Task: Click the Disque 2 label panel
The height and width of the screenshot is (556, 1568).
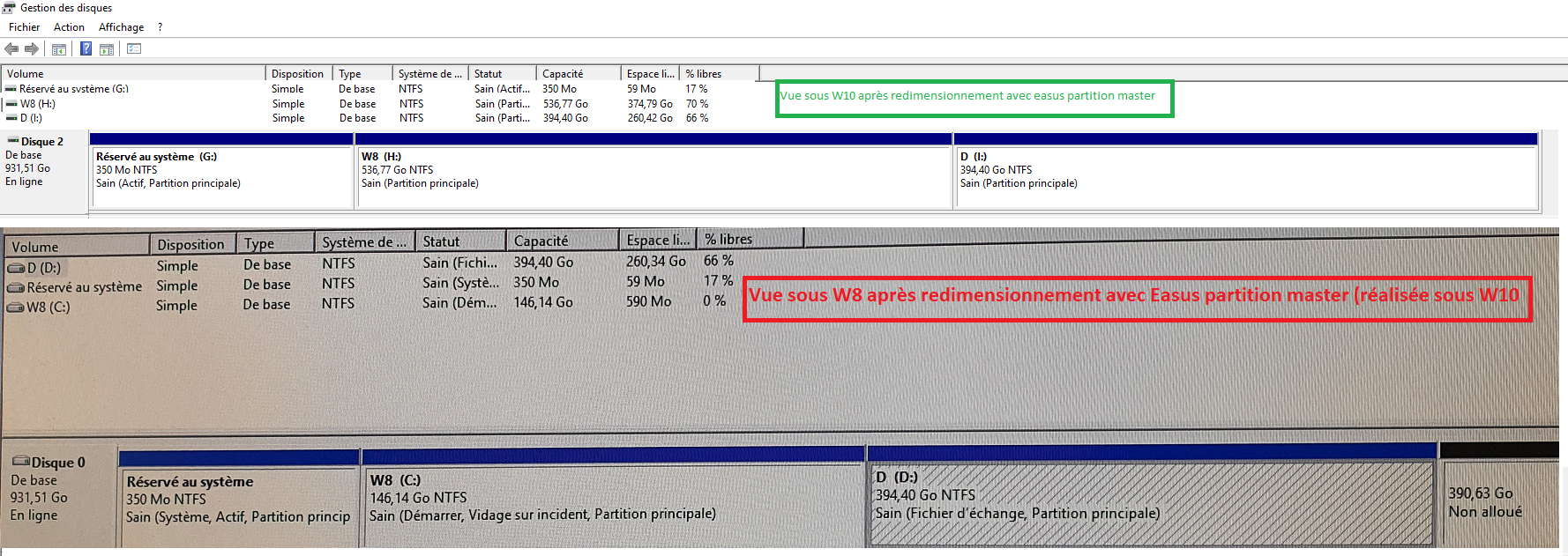Action: pos(44,173)
